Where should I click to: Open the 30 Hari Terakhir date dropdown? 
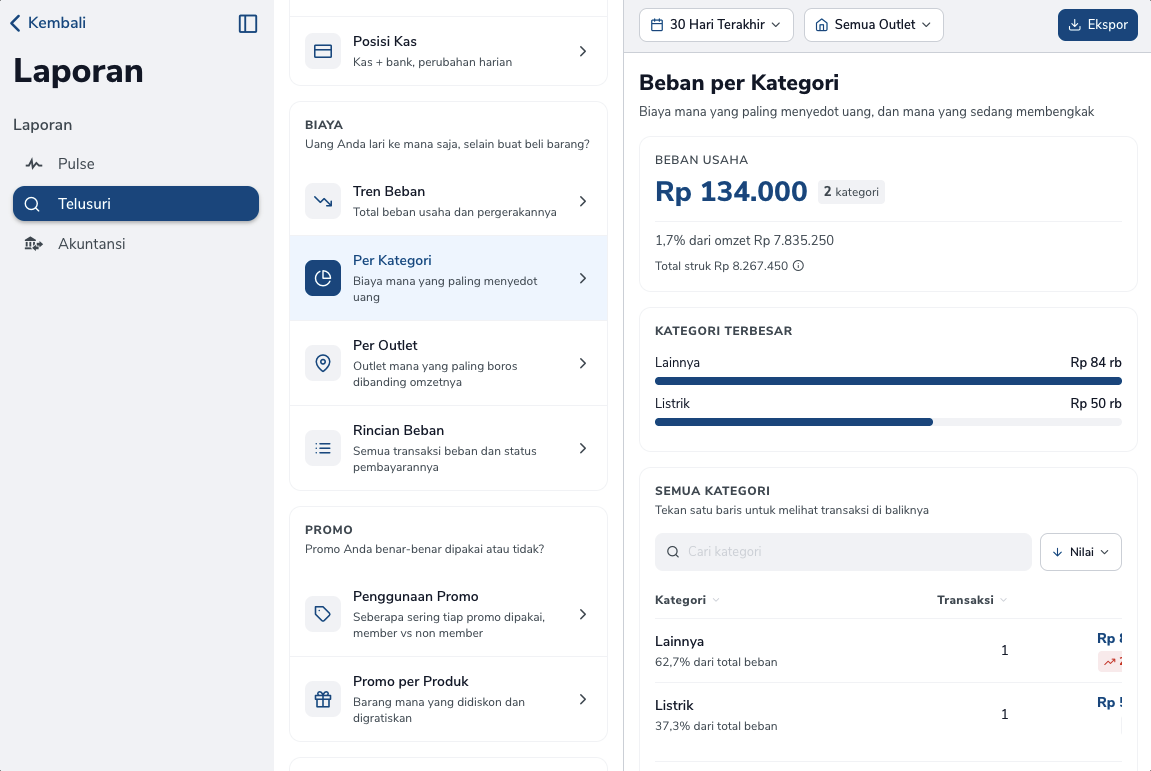click(716, 25)
